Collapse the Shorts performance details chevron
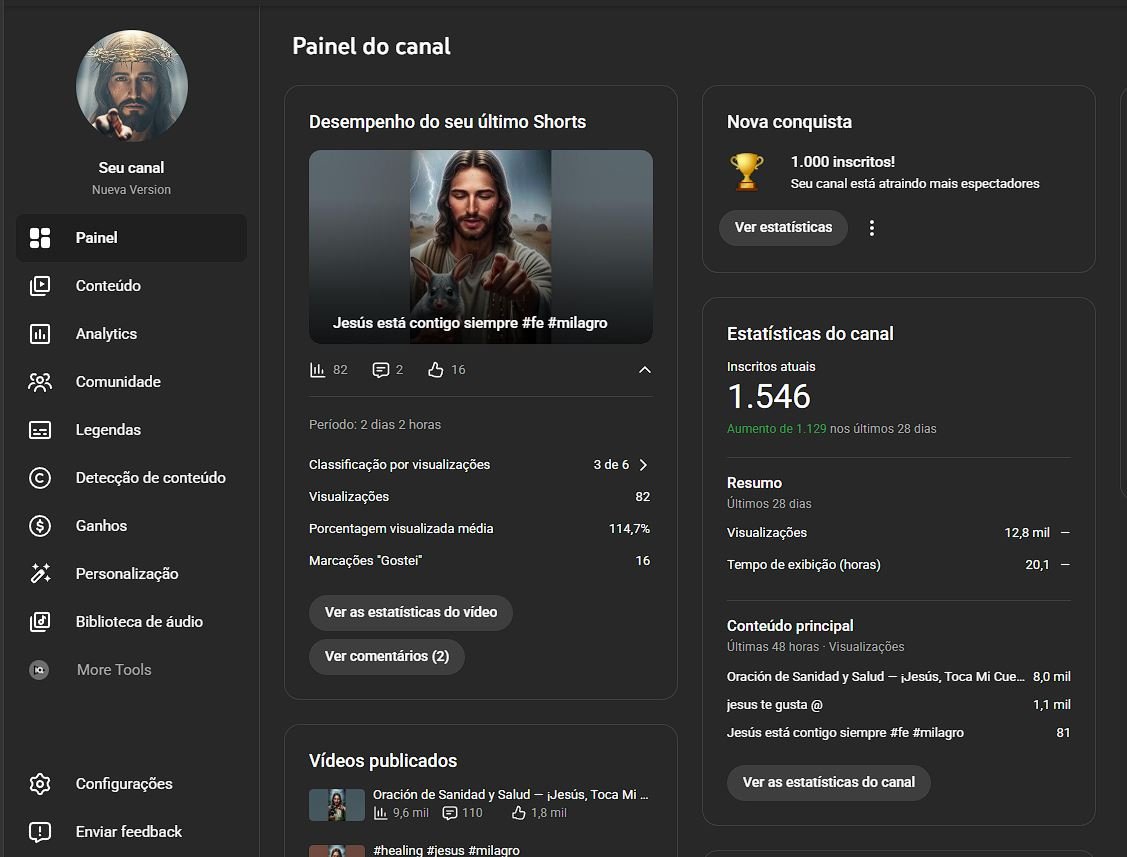Screen dimensions: 1127x857 click(645, 370)
